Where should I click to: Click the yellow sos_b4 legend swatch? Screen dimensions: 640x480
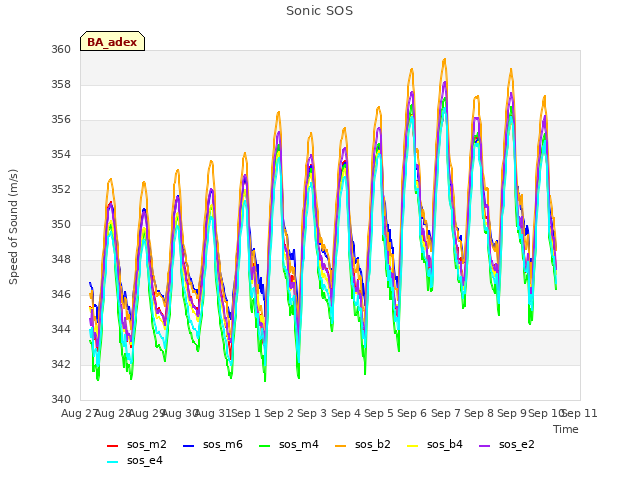click(x=413, y=446)
